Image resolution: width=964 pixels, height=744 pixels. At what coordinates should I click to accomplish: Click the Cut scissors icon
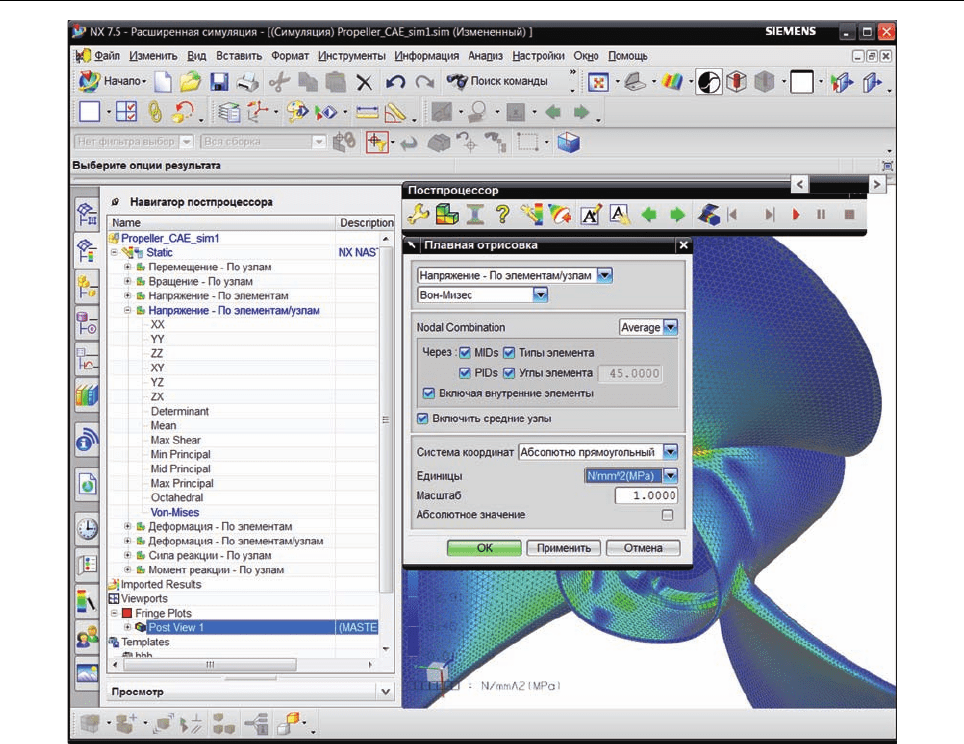[279, 82]
